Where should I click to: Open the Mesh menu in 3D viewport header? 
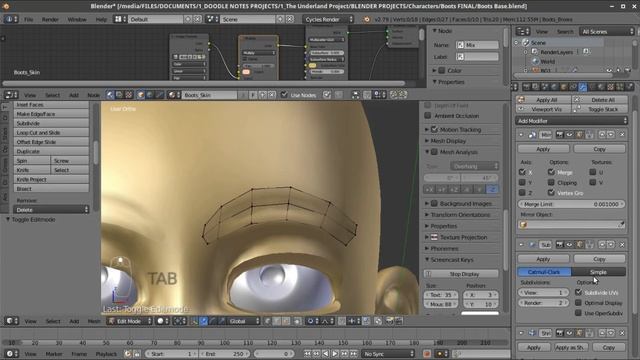94,321
